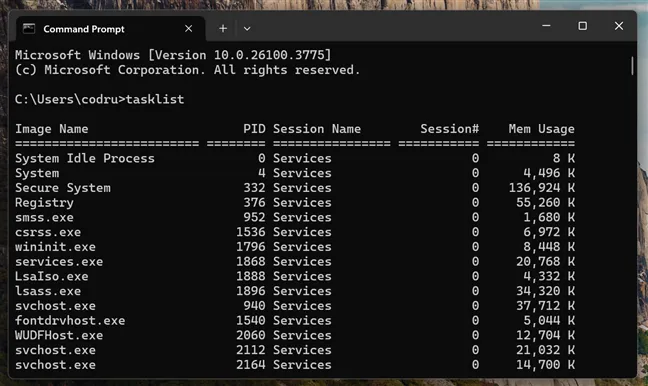Screen dimensions: 648x386
Task: Click memory usage '1,680 K'
Action: pyautogui.click(x=549, y=217)
